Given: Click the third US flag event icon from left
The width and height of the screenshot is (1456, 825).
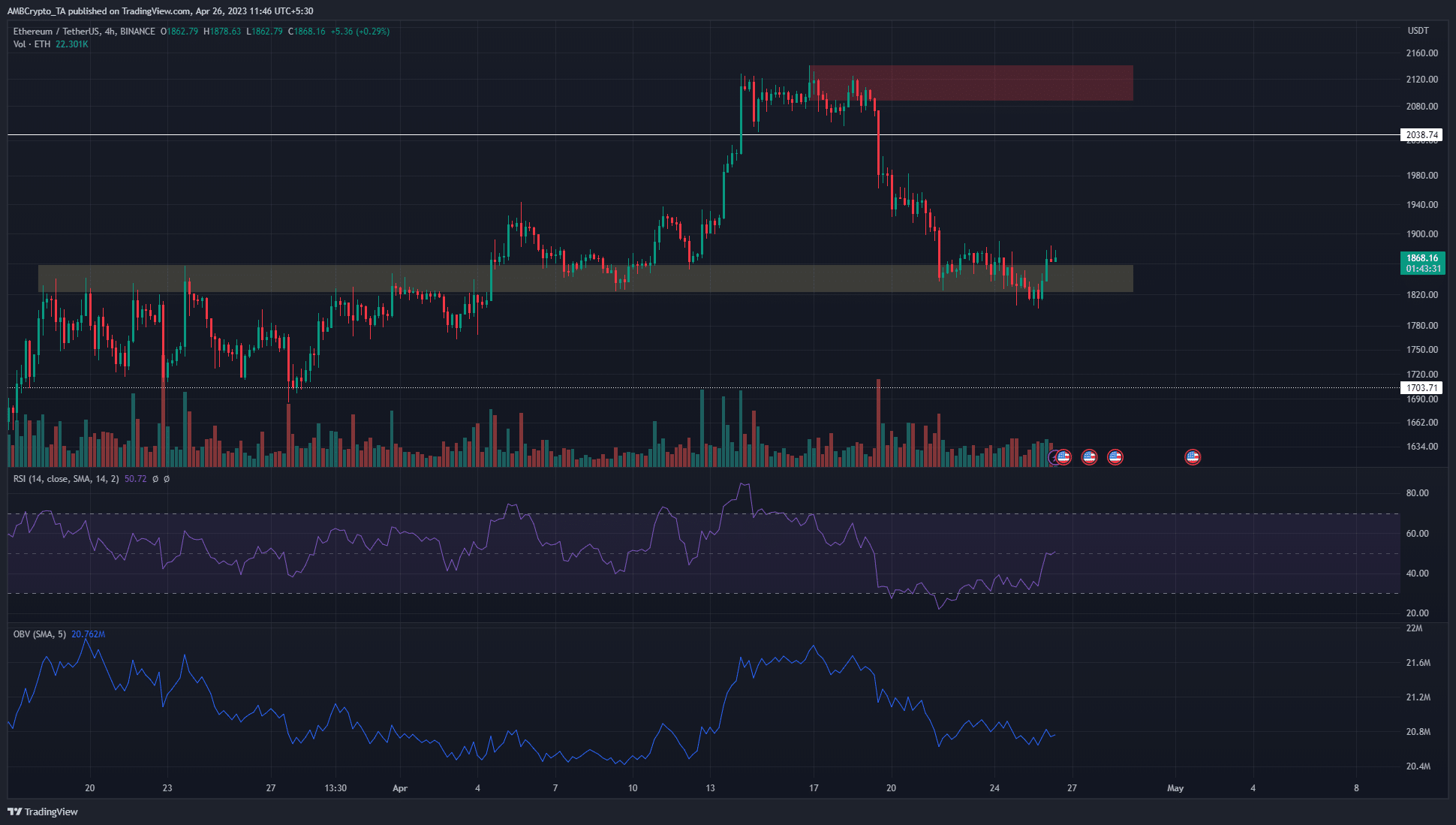Looking at the screenshot, I should 1115,456.
